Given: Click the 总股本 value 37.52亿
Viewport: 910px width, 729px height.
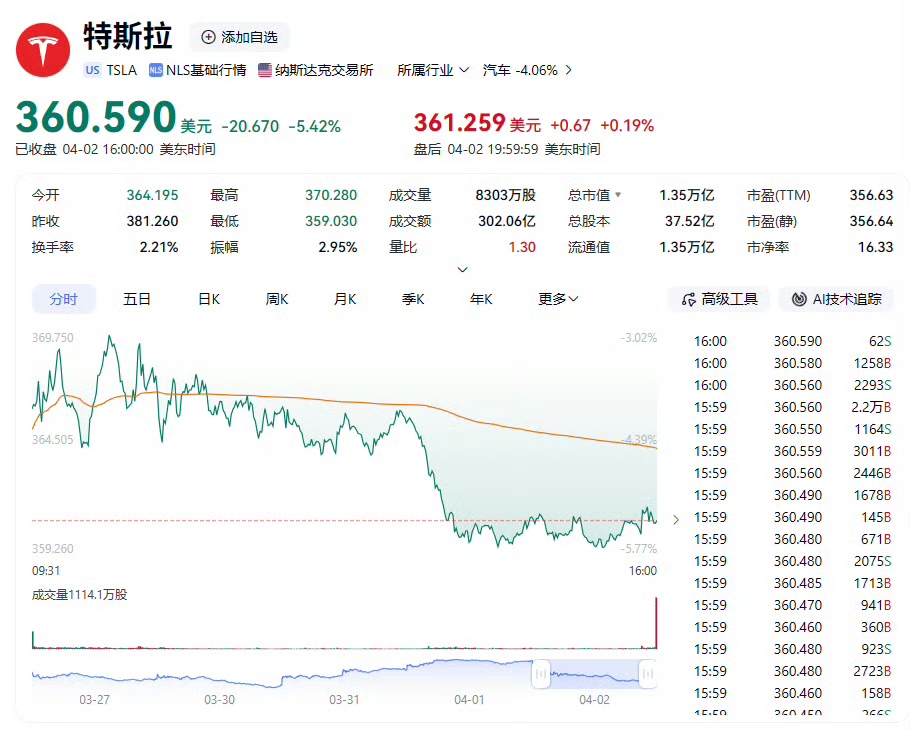Looking at the screenshot, I should [689, 221].
